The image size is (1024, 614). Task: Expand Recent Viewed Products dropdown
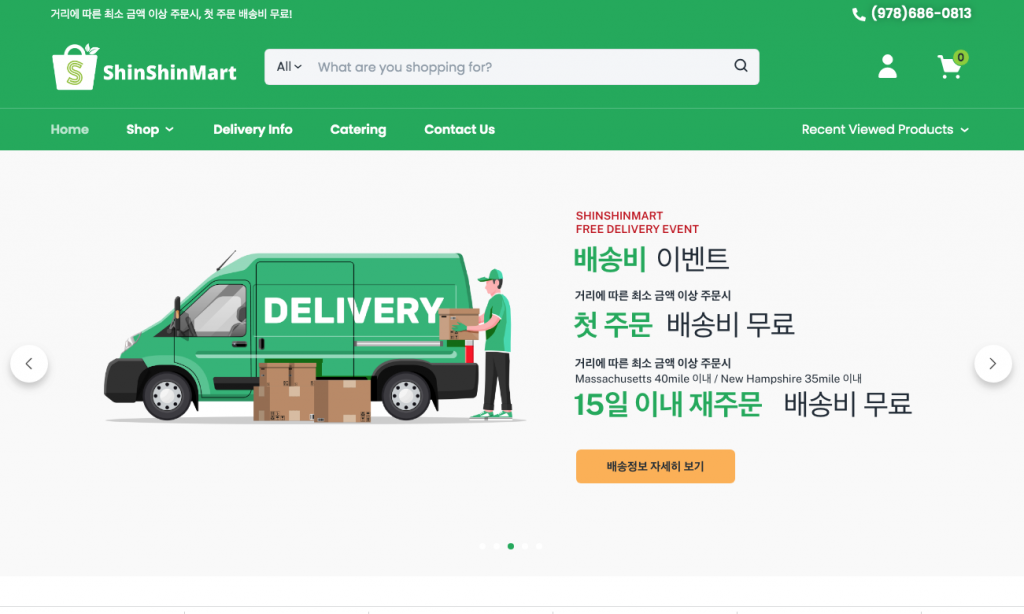click(885, 129)
